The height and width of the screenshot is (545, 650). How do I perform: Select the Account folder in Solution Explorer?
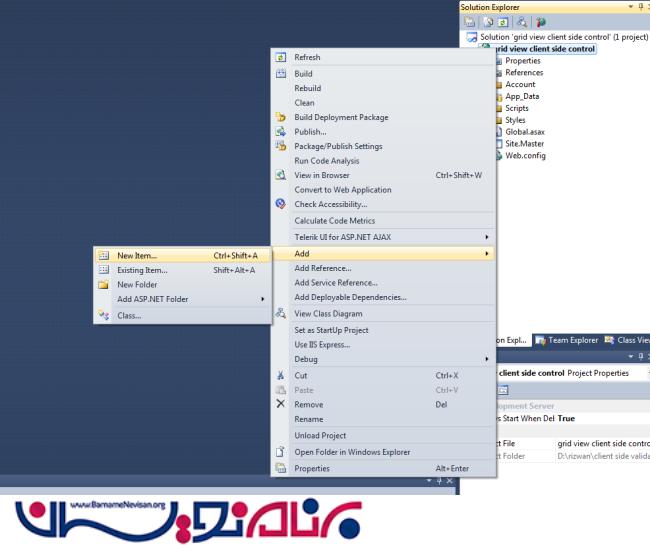(x=520, y=85)
